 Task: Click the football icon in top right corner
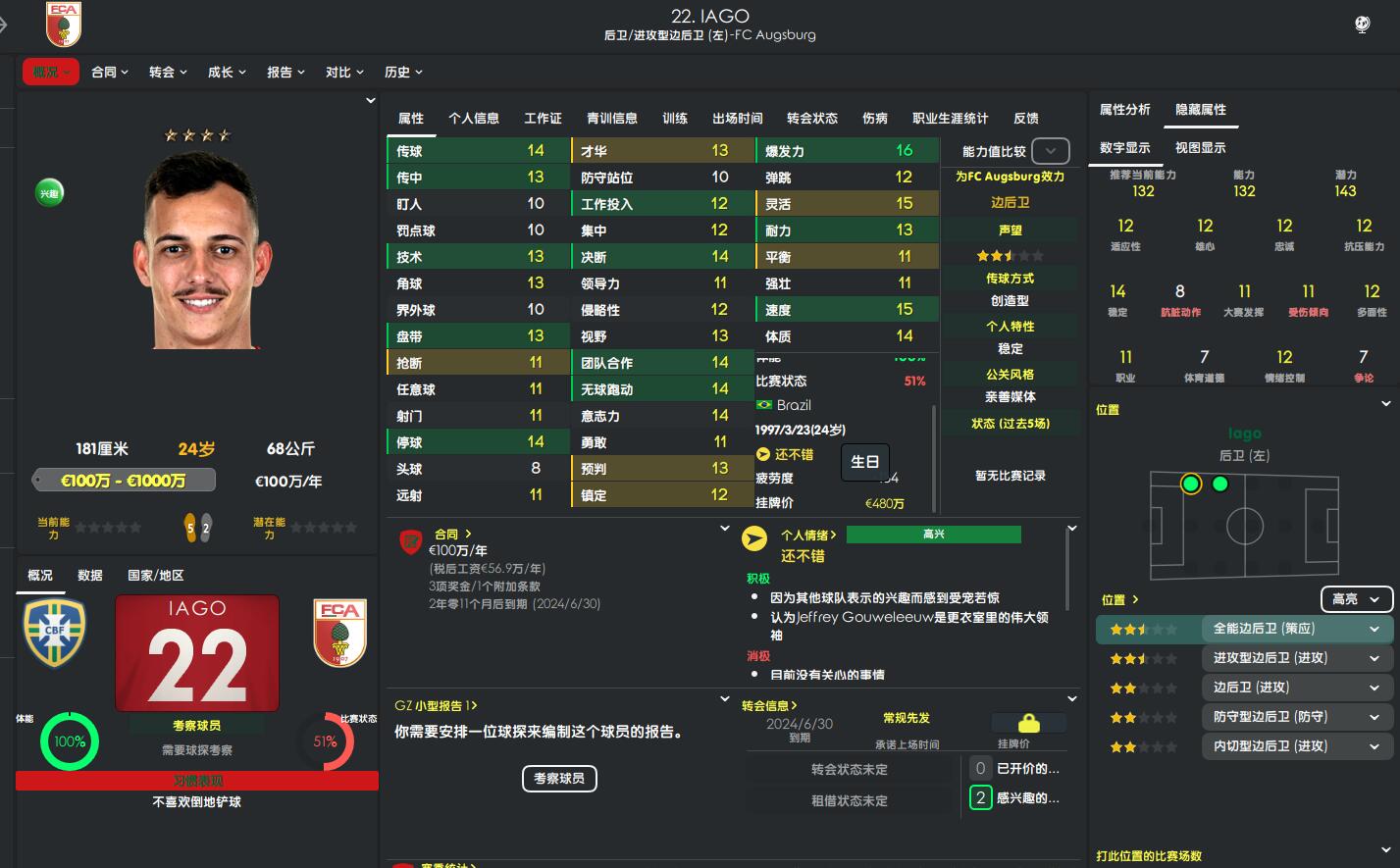(1362, 25)
